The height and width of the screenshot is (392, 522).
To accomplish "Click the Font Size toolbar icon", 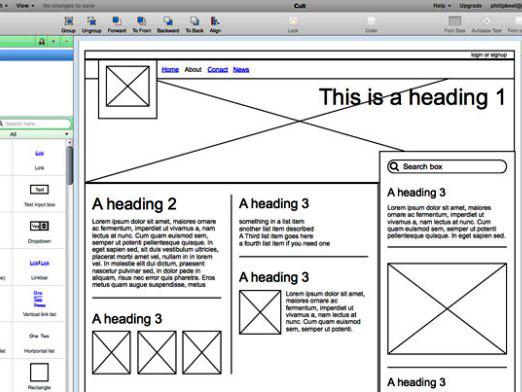I will coord(455,25).
